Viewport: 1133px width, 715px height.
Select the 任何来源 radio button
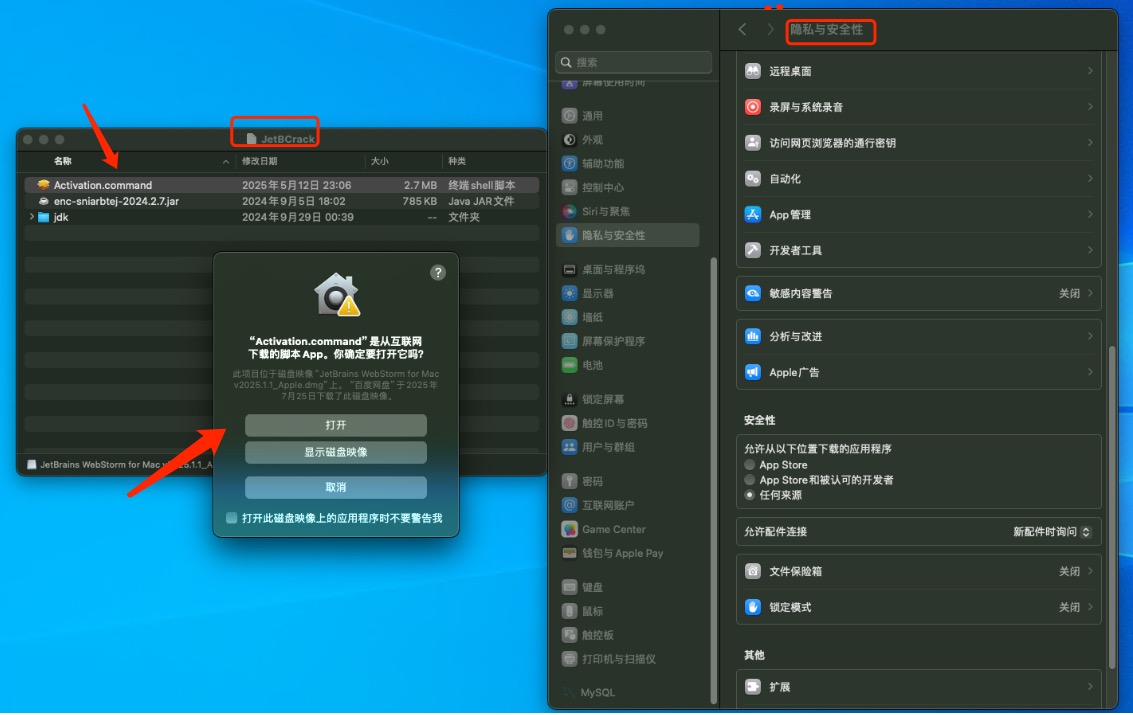[x=749, y=495]
